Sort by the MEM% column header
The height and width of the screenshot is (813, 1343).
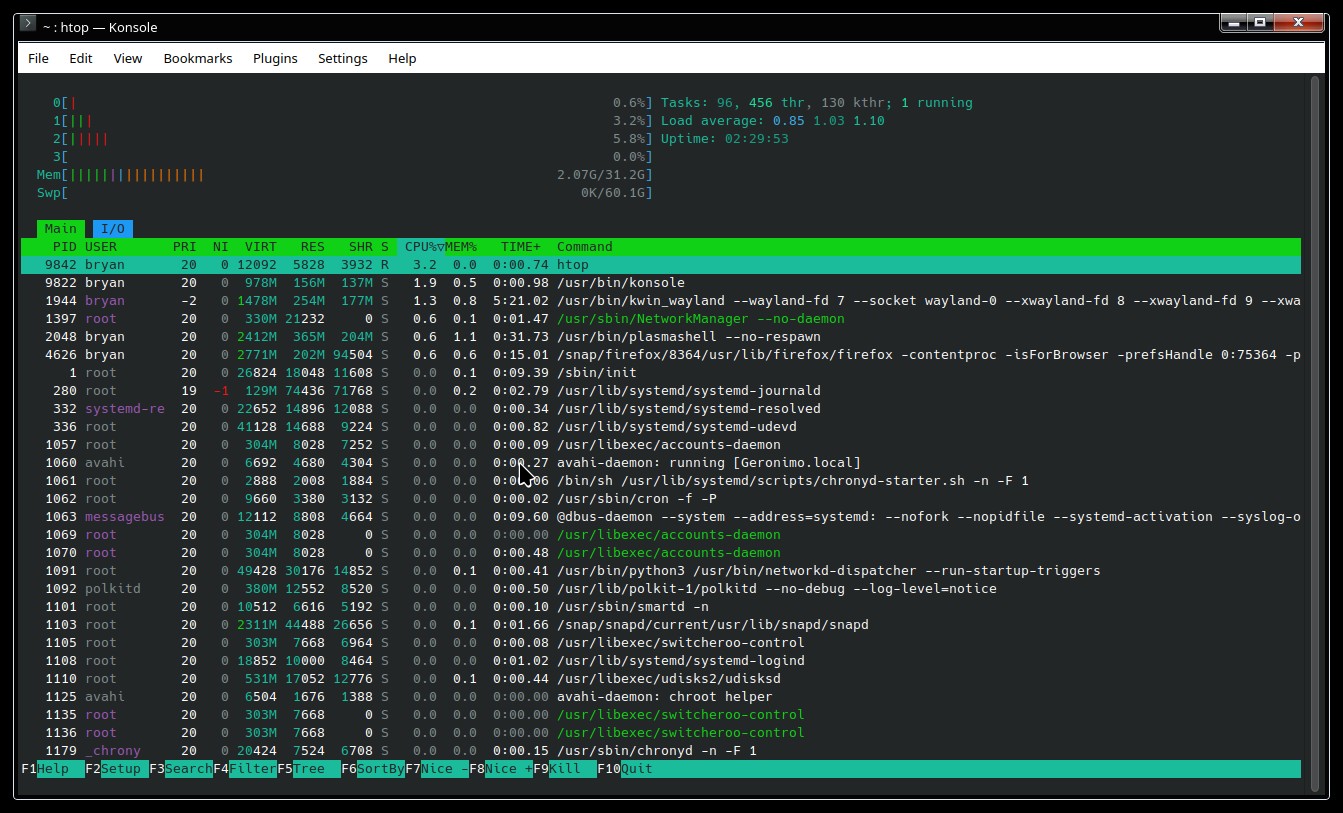461,247
